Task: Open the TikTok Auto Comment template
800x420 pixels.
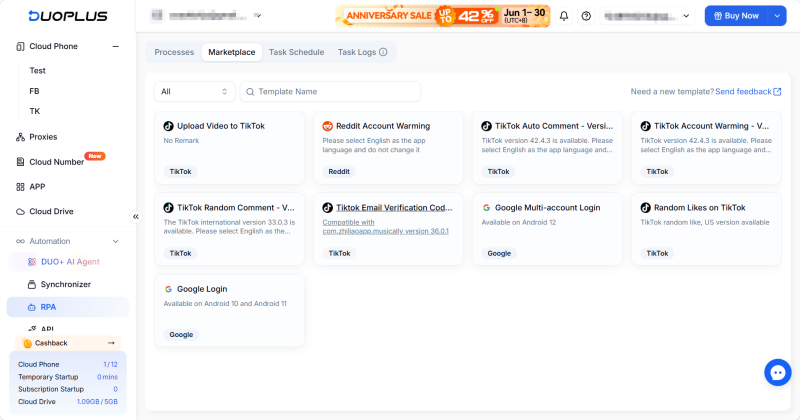Action: click(547, 148)
